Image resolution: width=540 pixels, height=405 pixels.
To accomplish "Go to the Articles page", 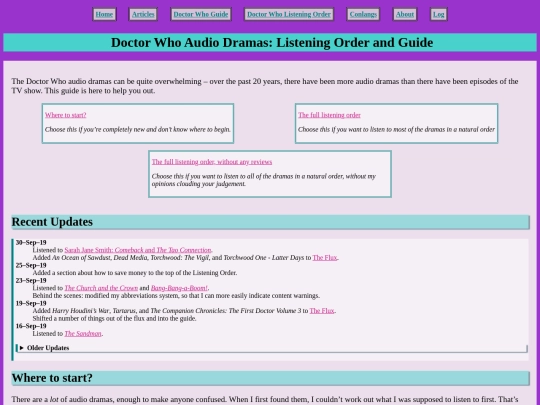I will [x=143, y=14].
